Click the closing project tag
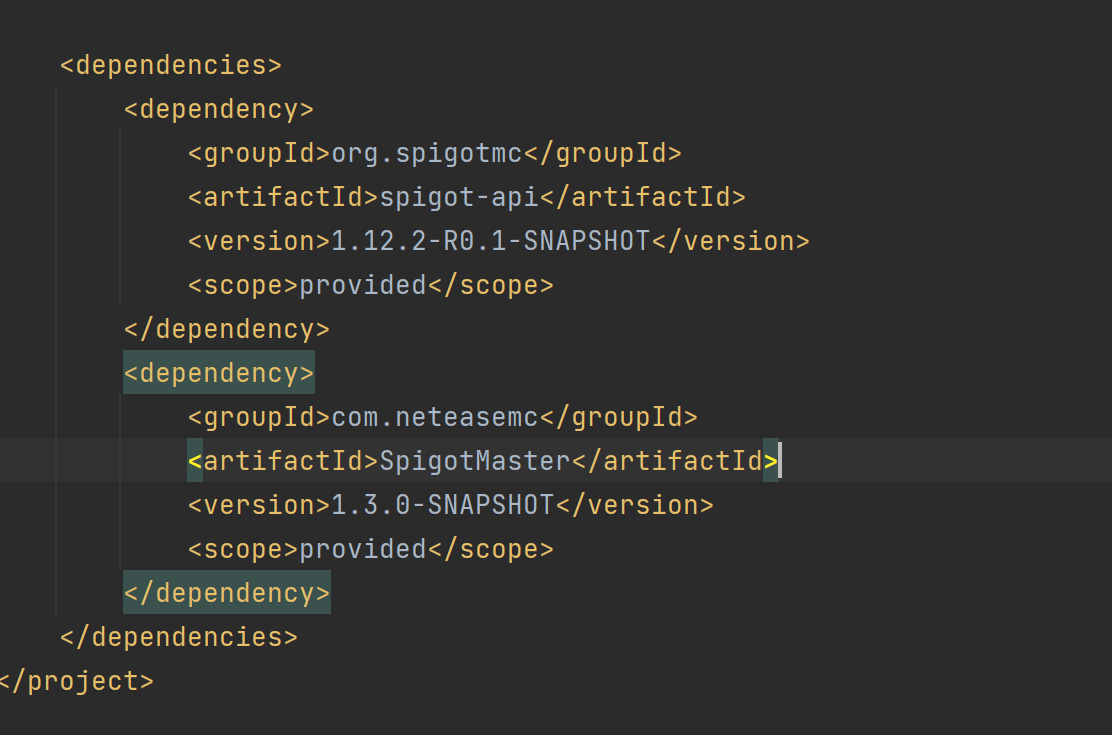This screenshot has height=735, width=1112. (76, 681)
